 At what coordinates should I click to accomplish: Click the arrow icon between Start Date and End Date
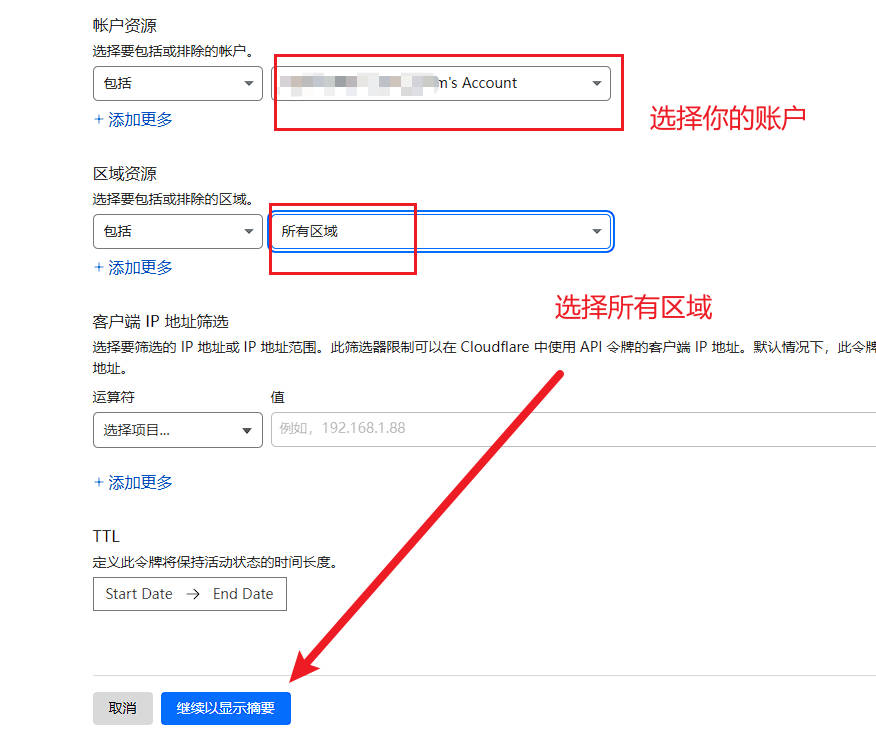[x=193, y=594]
